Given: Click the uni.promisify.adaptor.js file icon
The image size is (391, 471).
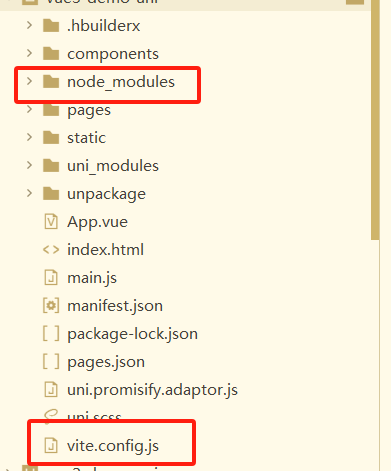Looking at the screenshot, I should pyautogui.click(x=51, y=390).
